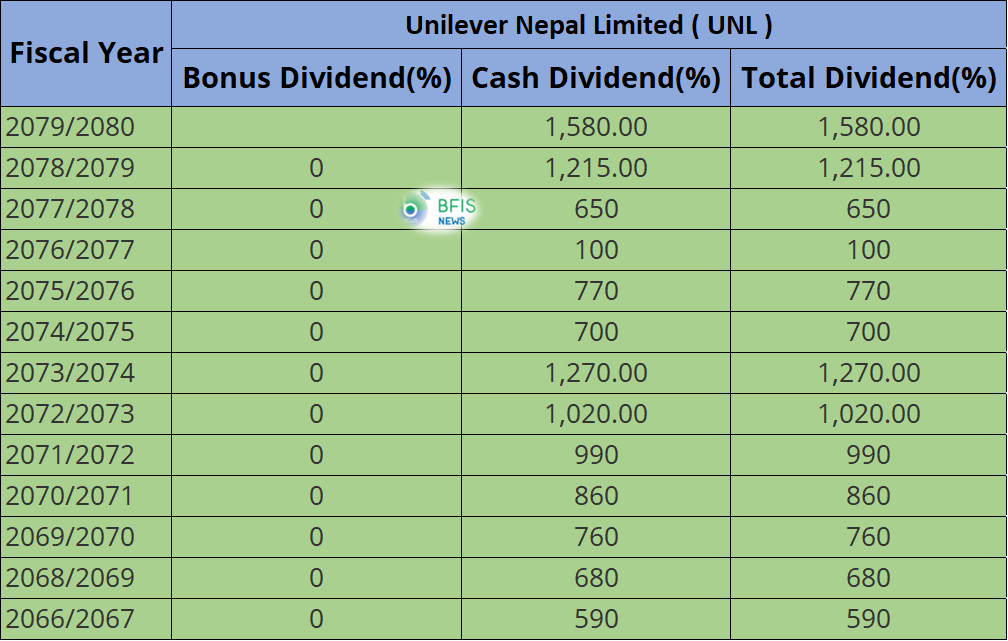Select fiscal year 2074/2075 row label
This screenshot has height=641, width=1008.
pos(86,332)
